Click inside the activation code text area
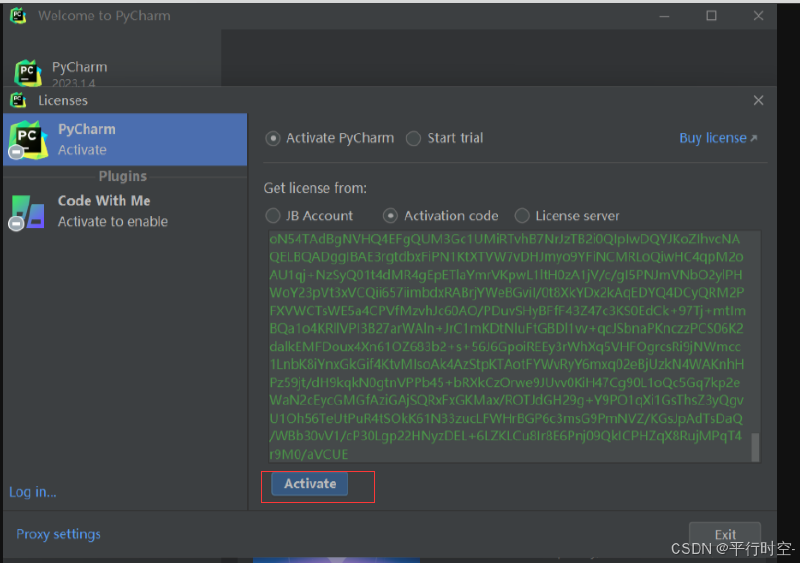This screenshot has height=563, width=800. [514, 347]
